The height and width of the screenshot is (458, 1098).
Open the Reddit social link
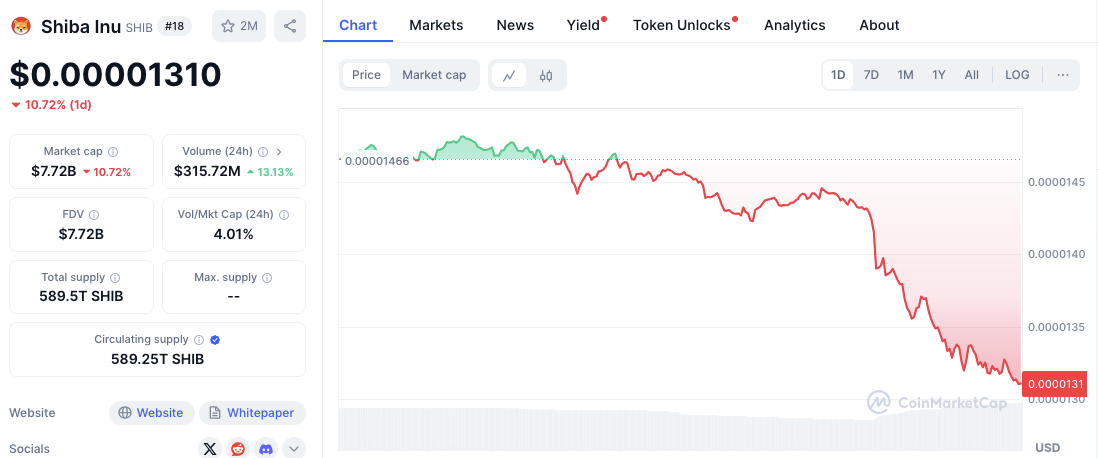237,449
